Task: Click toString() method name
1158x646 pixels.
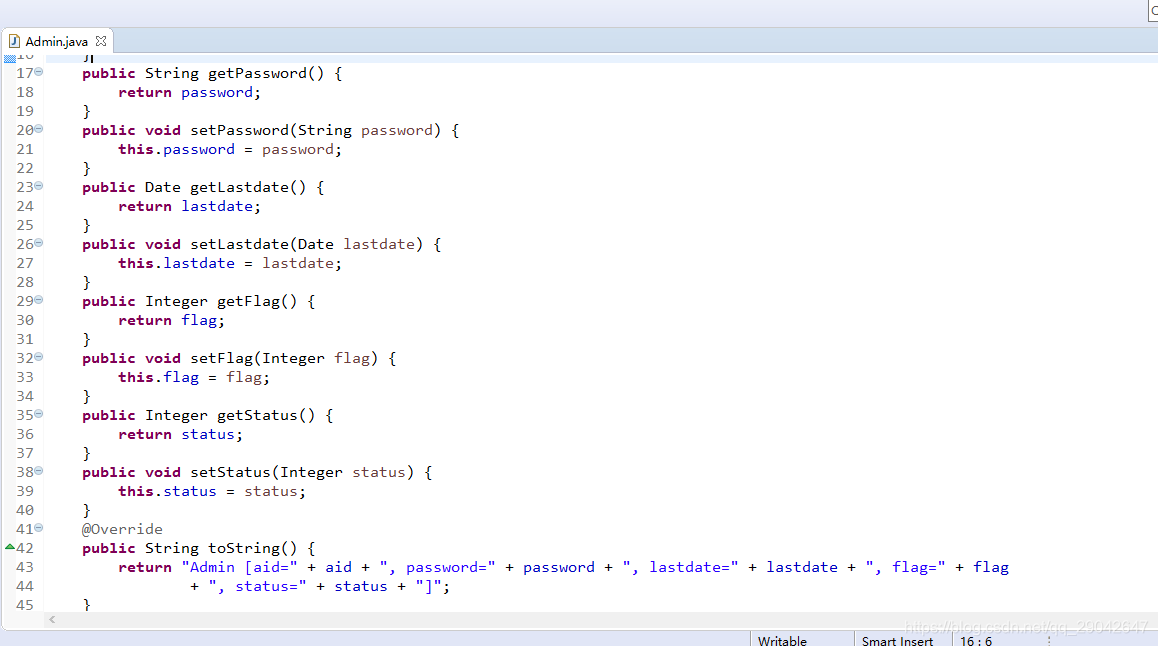Action: tap(253, 549)
